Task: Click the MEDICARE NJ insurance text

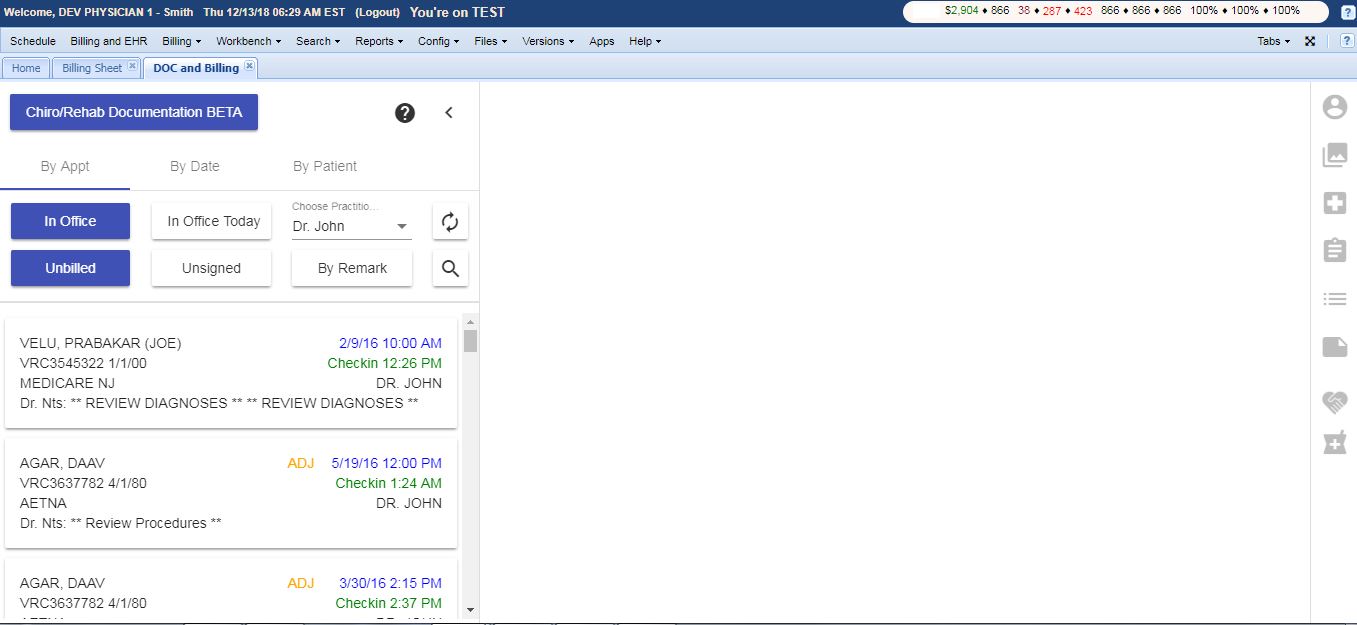Action: (67, 383)
